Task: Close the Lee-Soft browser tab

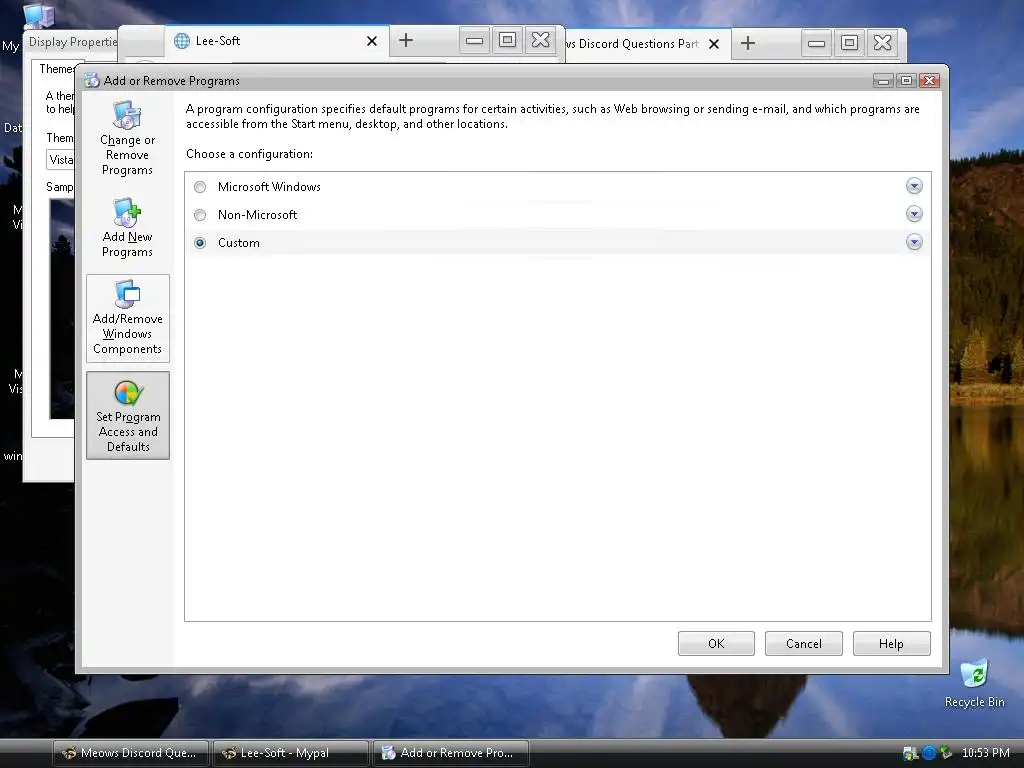Action: pos(372,41)
